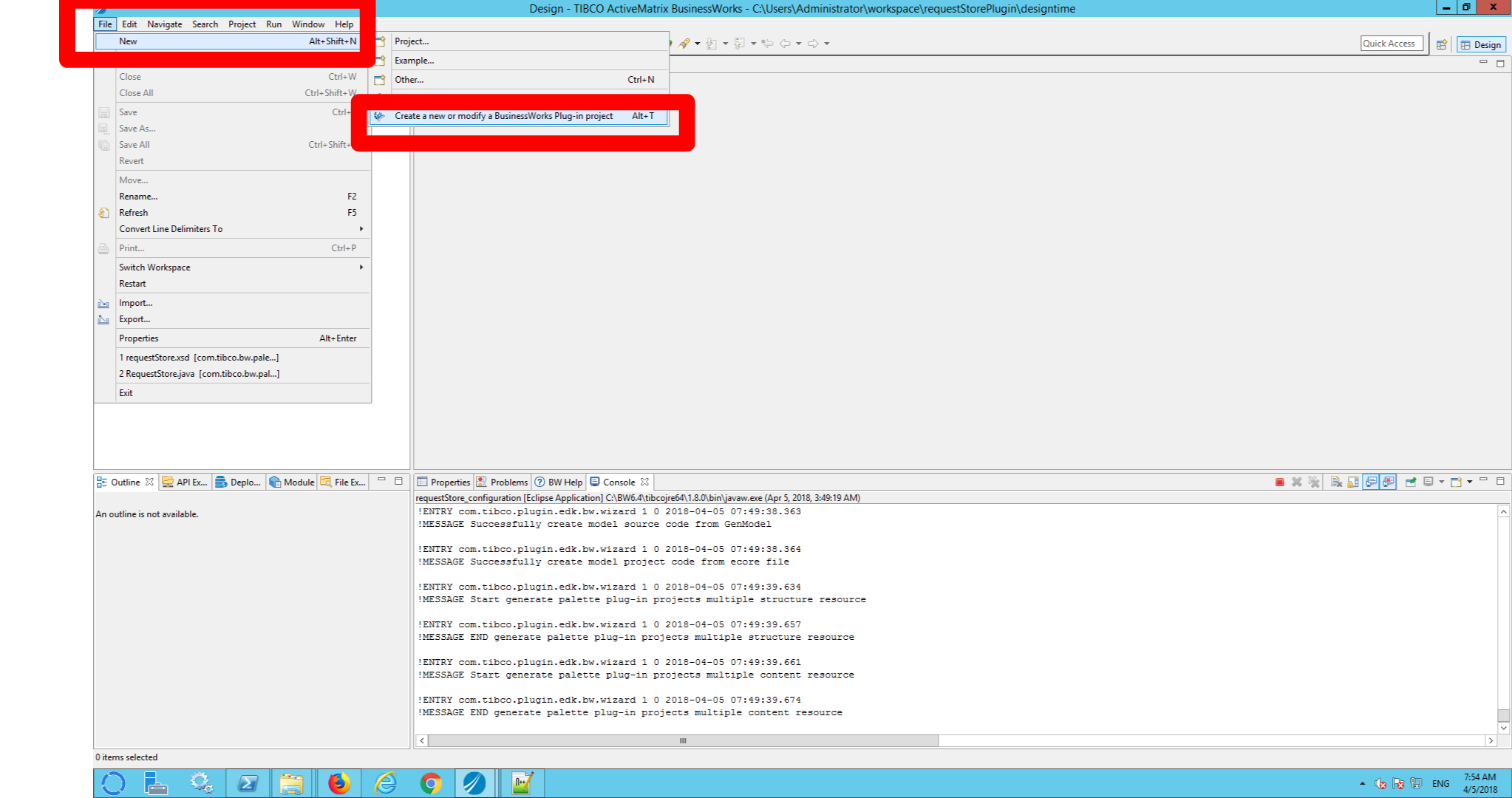Open Internet Explorer from the taskbar

(x=385, y=783)
